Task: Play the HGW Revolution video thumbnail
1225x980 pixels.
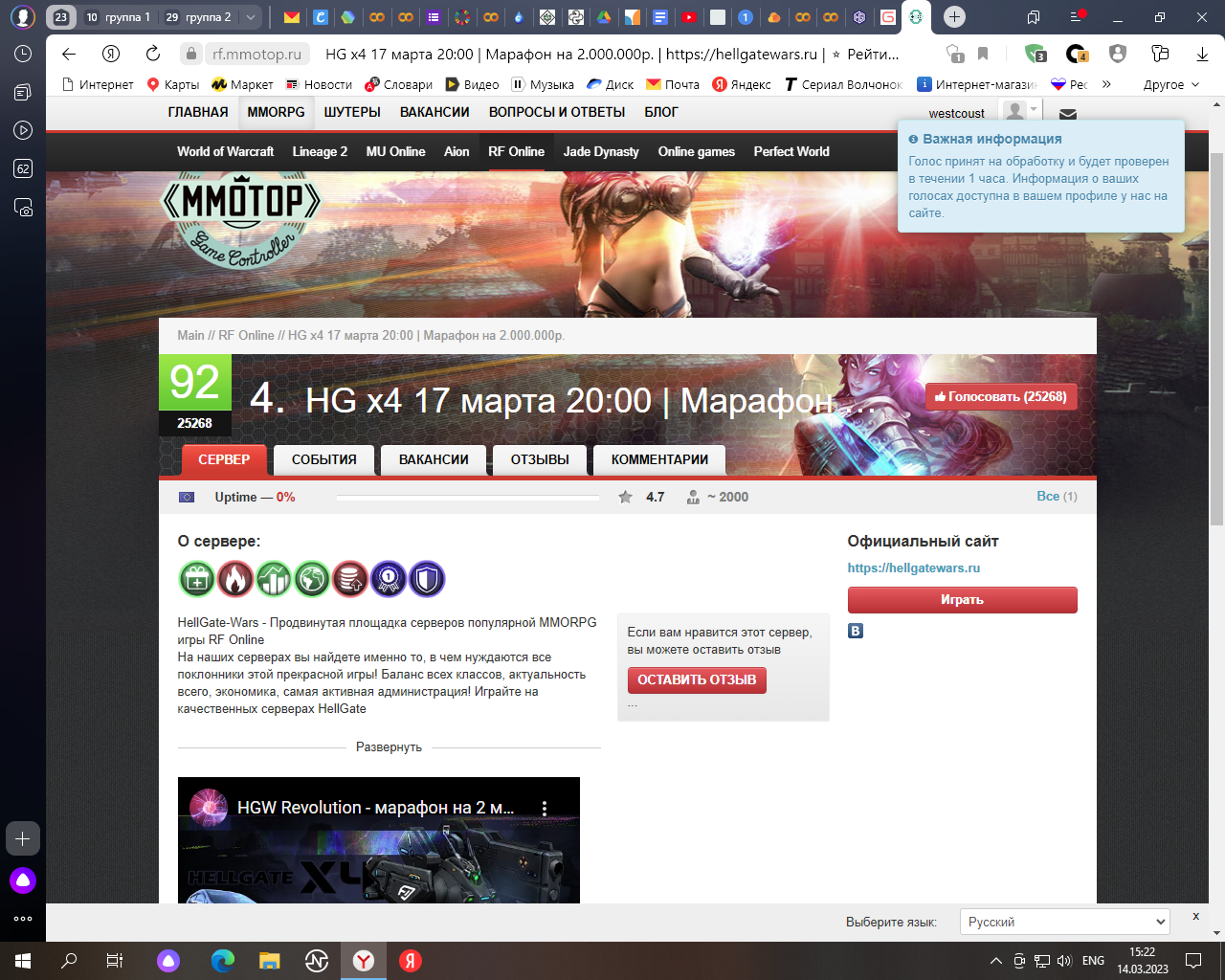Action: click(379, 840)
